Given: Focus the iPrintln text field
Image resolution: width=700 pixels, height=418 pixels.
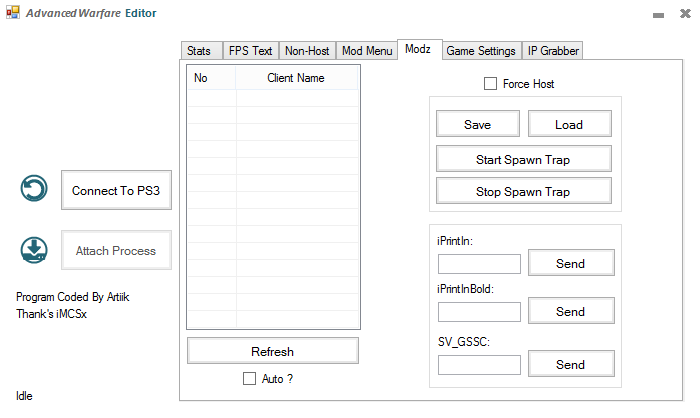Looking at the screenshot, I should [x=479, y=264].
